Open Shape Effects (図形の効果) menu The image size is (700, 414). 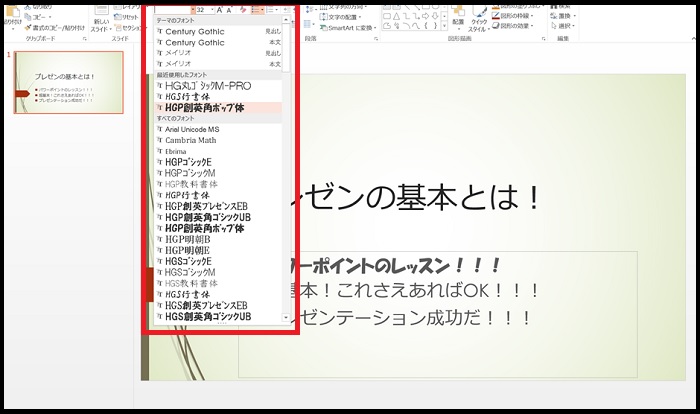(x=514, y=25)
